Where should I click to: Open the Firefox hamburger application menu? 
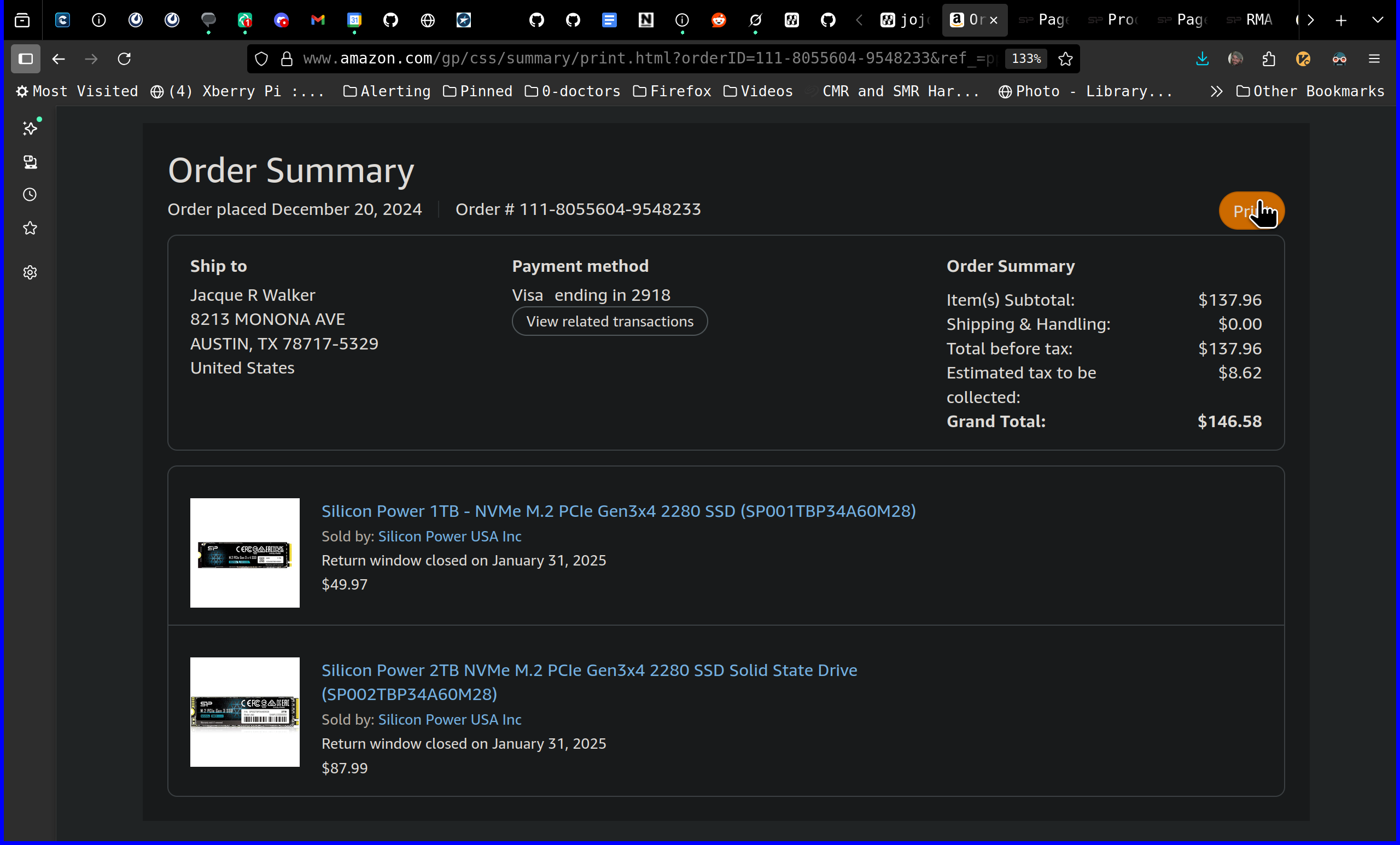pyautogui.click(x=1374, y=59)
